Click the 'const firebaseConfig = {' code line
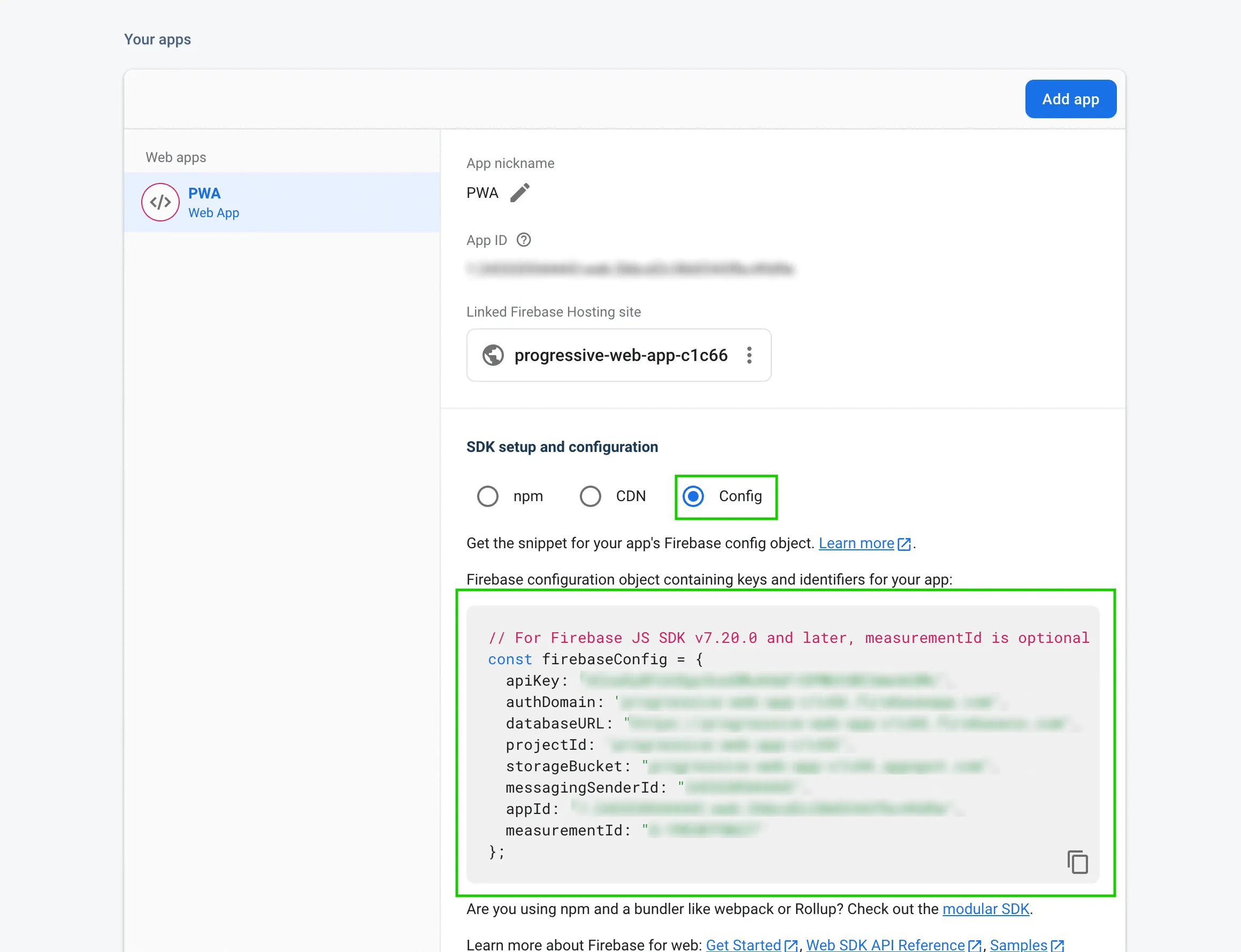 pyautogui.click(x=595, y=659)
